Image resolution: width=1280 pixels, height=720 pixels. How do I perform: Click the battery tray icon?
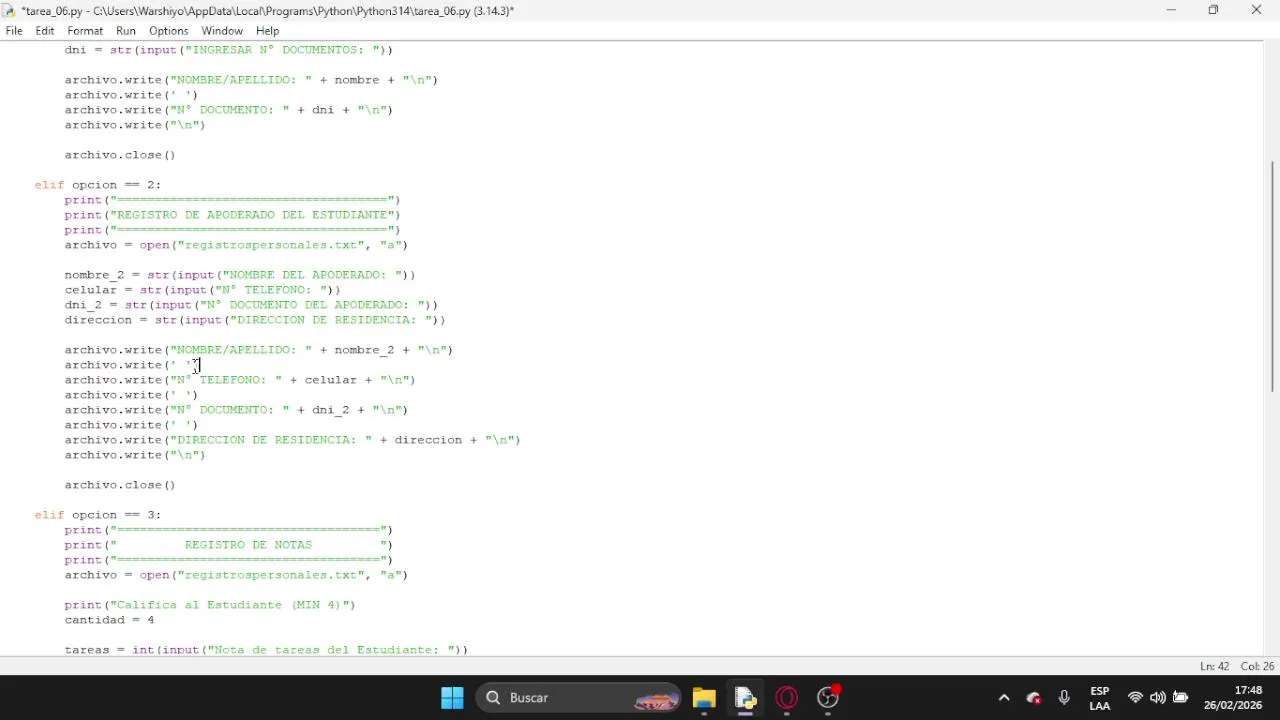click(x=1181, y=698)
